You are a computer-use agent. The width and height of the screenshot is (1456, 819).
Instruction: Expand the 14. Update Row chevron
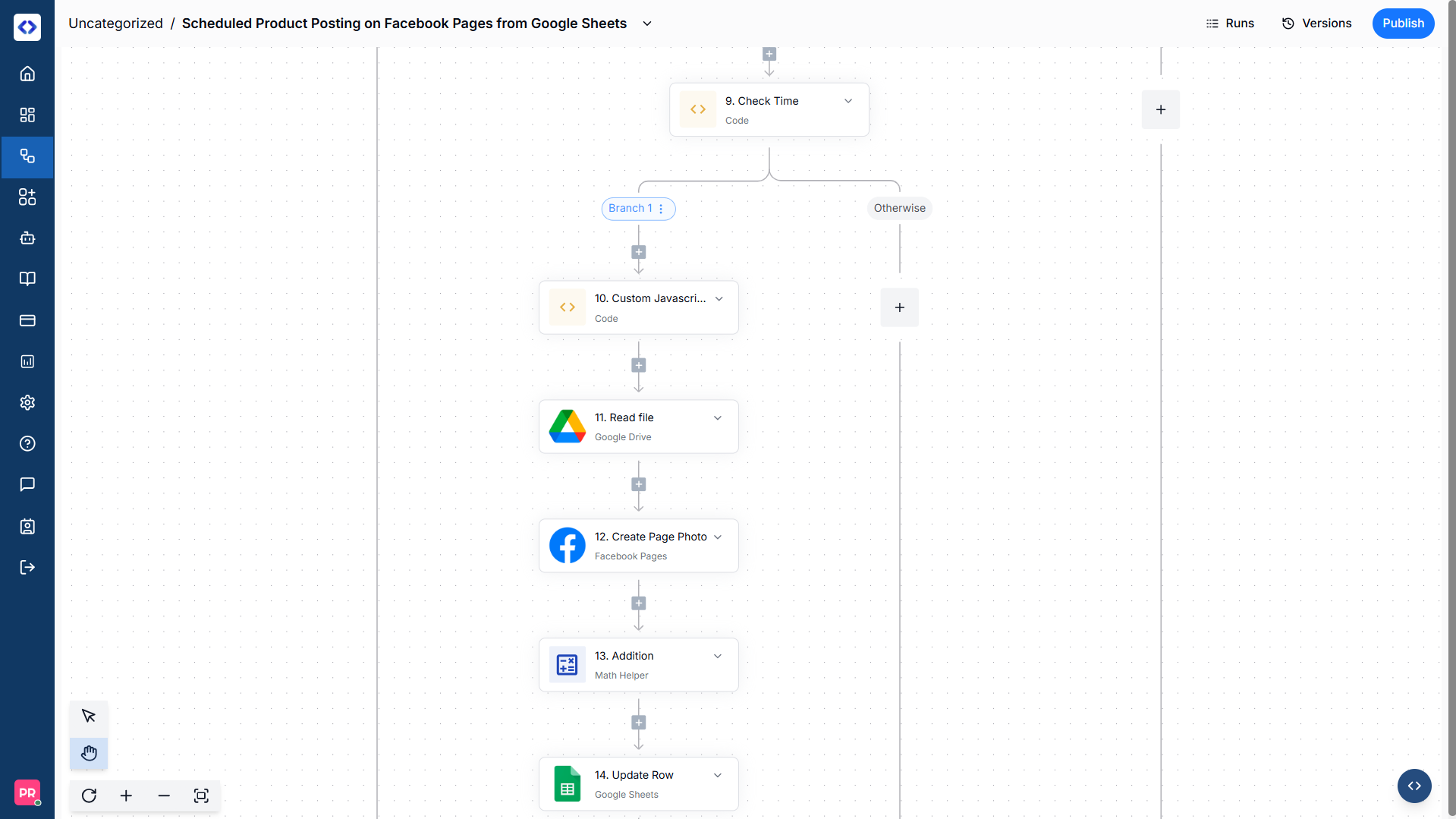point(718,775)
